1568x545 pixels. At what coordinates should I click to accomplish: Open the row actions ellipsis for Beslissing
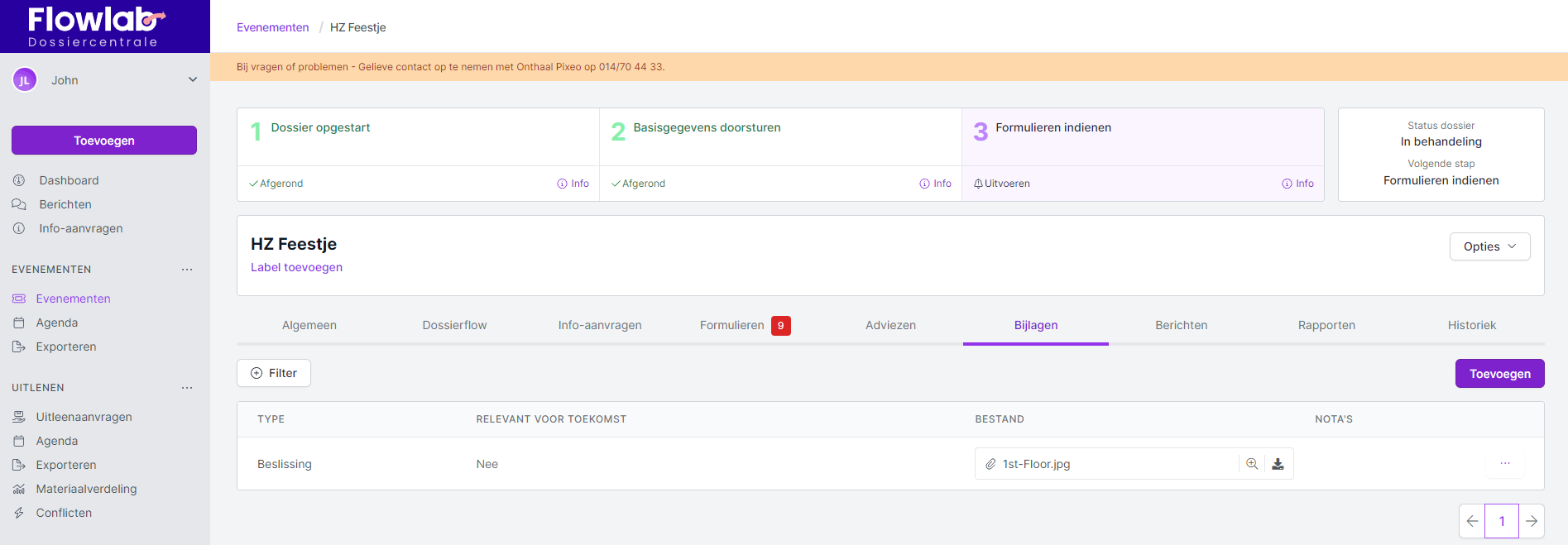click(1504, 464)
